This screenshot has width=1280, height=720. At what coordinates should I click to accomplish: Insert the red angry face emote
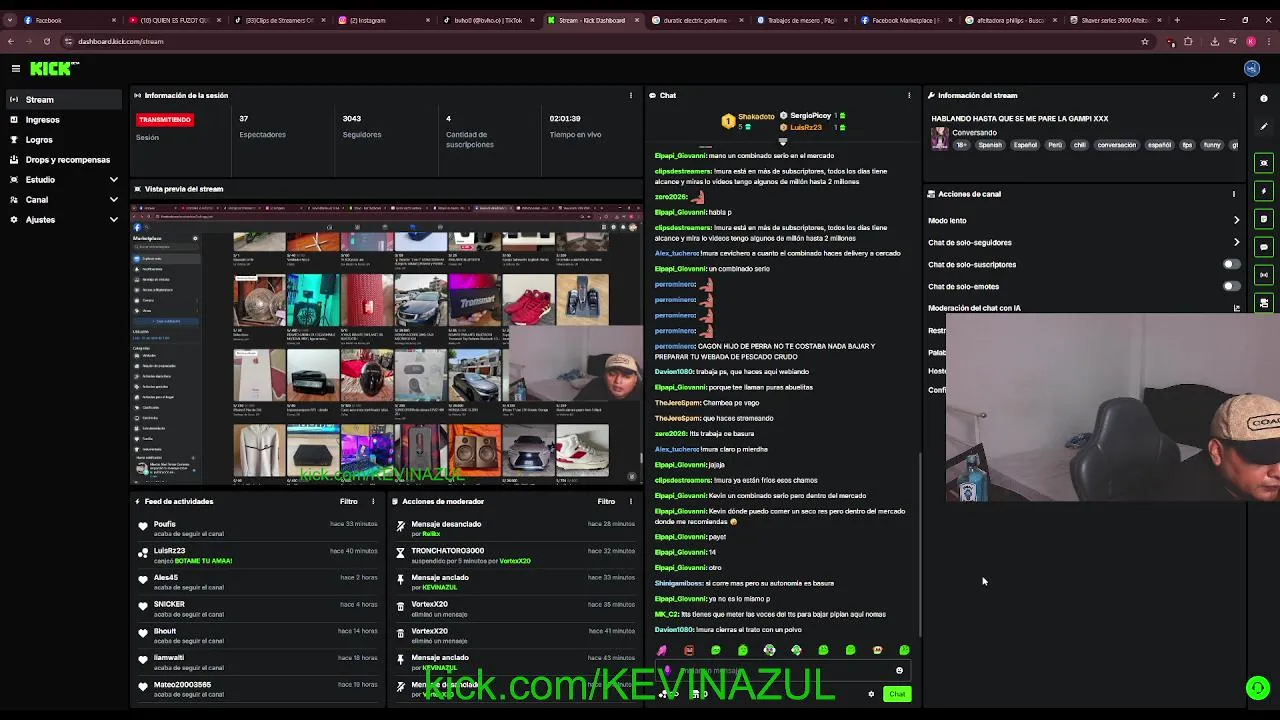pos(688,650)
